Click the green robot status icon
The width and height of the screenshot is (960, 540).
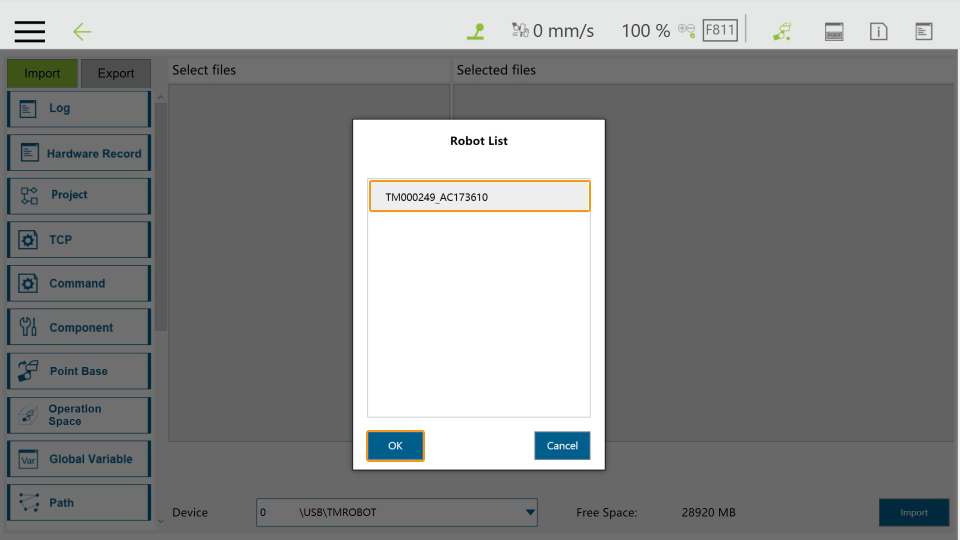click(476, 31)
